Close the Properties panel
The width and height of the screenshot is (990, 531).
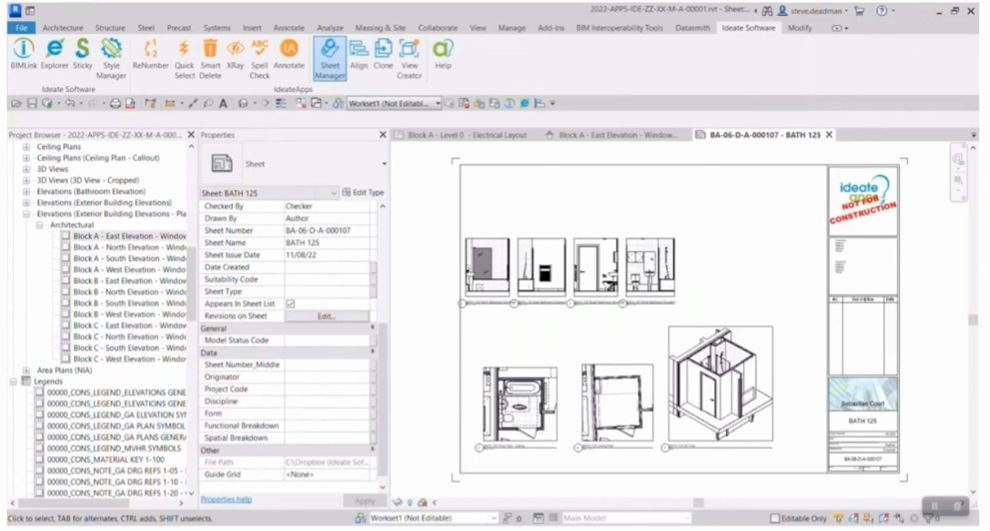(383, 135)
